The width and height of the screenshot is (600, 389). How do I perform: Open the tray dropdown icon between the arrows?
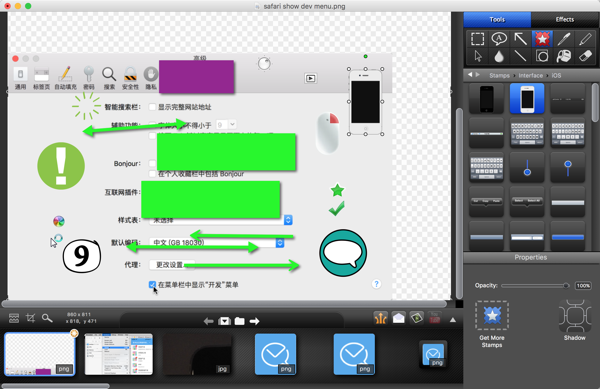coord(225,321)
